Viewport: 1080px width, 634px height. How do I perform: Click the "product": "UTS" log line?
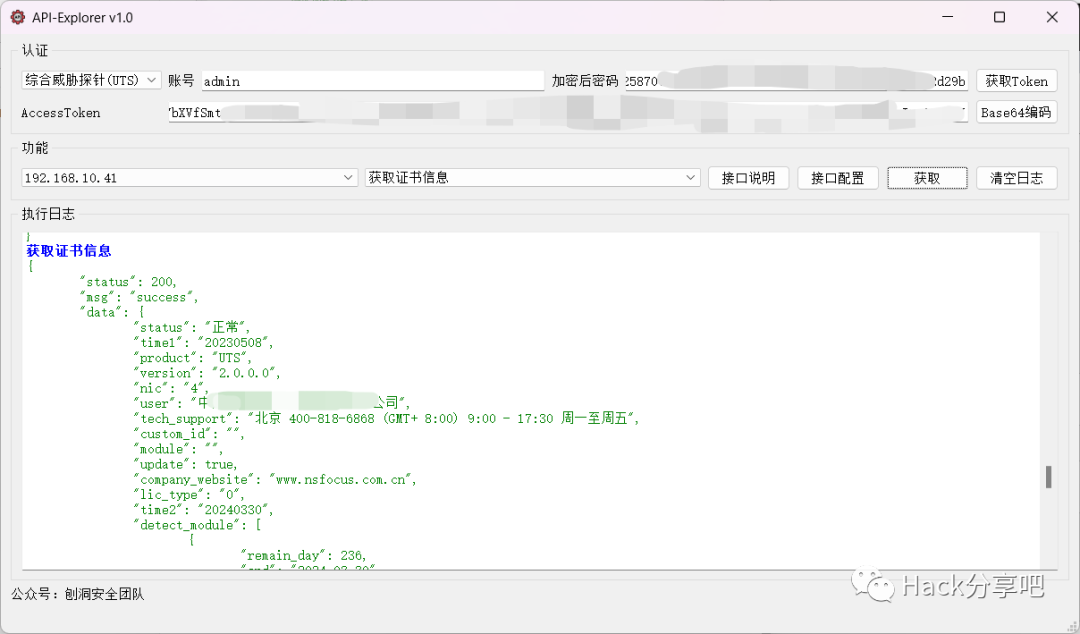click(x=192, y=358)
